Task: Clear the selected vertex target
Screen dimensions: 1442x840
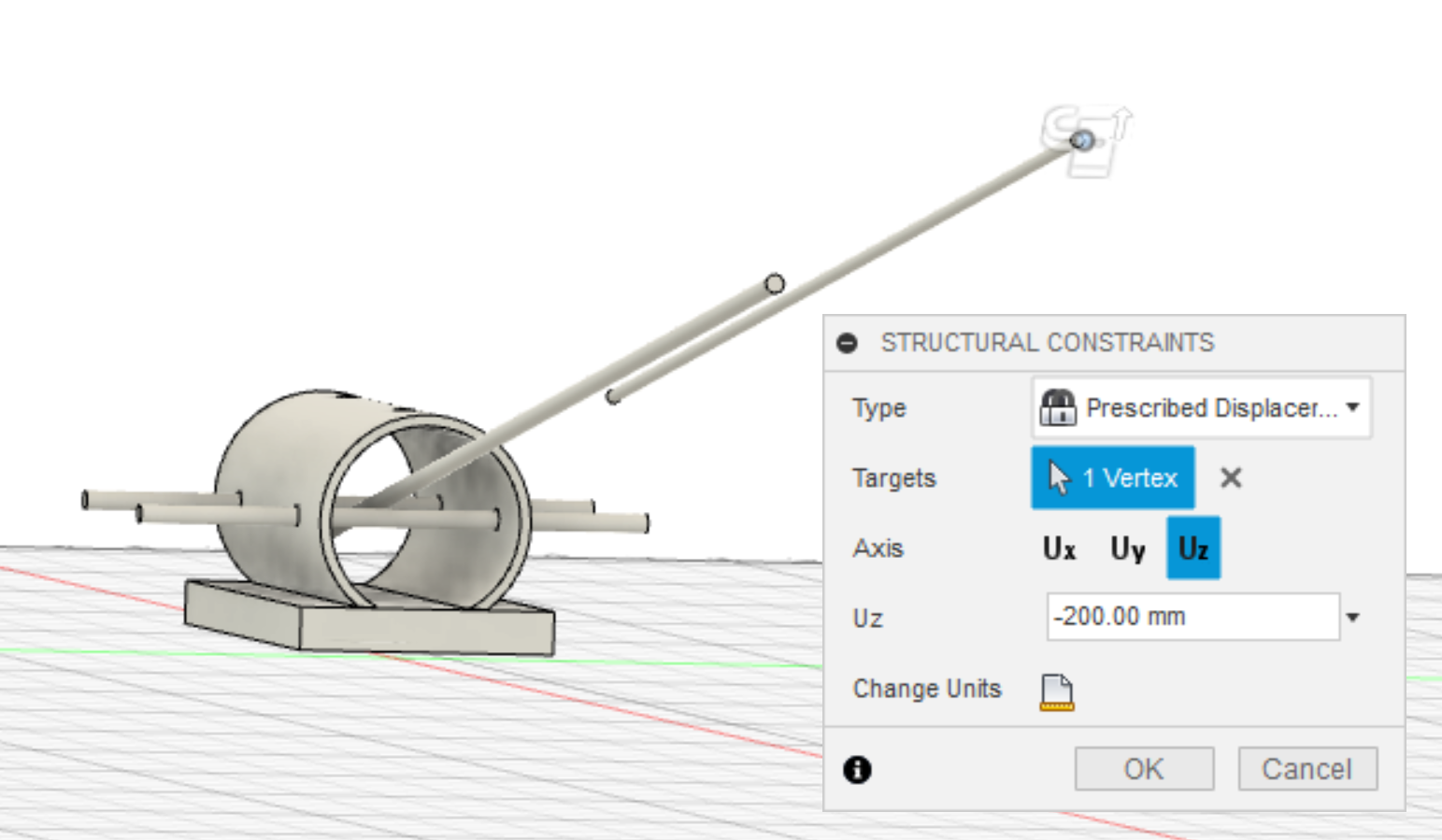Action: coord(1231,477)
